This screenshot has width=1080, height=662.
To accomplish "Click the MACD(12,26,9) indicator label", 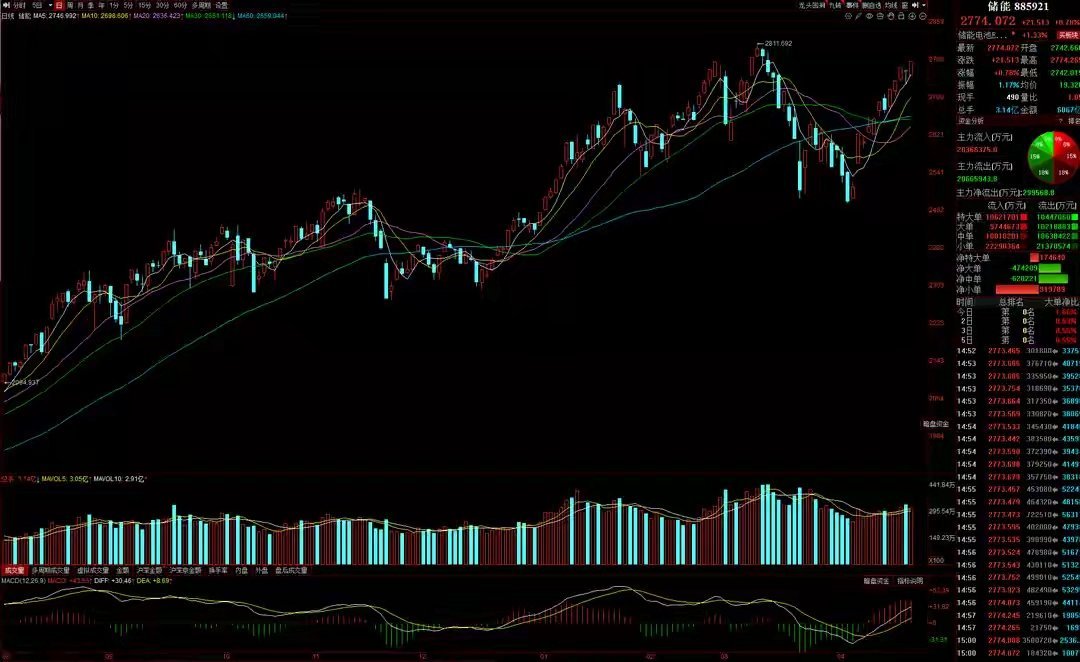I will 23,581.
